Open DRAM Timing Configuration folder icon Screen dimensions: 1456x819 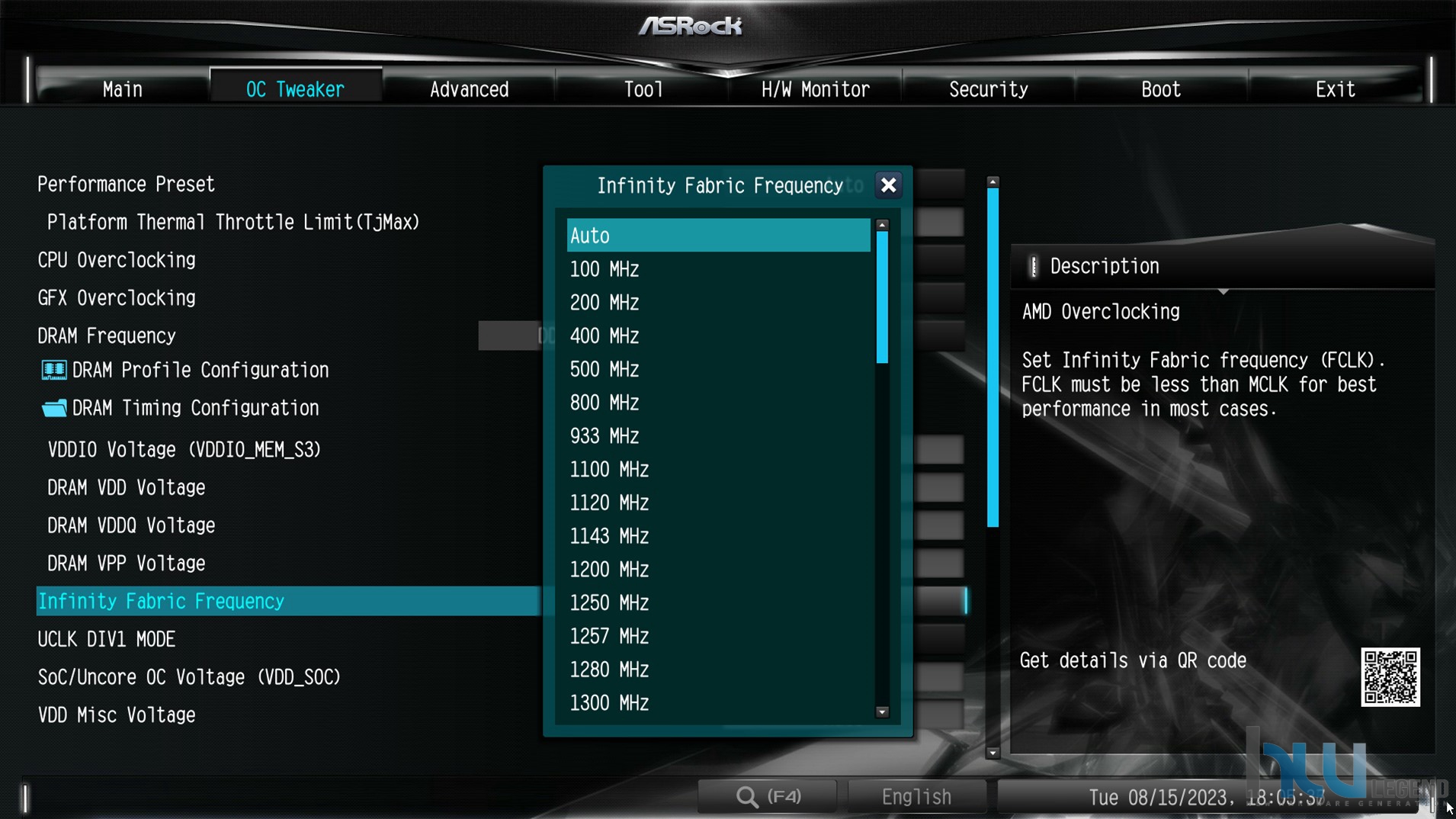tap(53, 408)
